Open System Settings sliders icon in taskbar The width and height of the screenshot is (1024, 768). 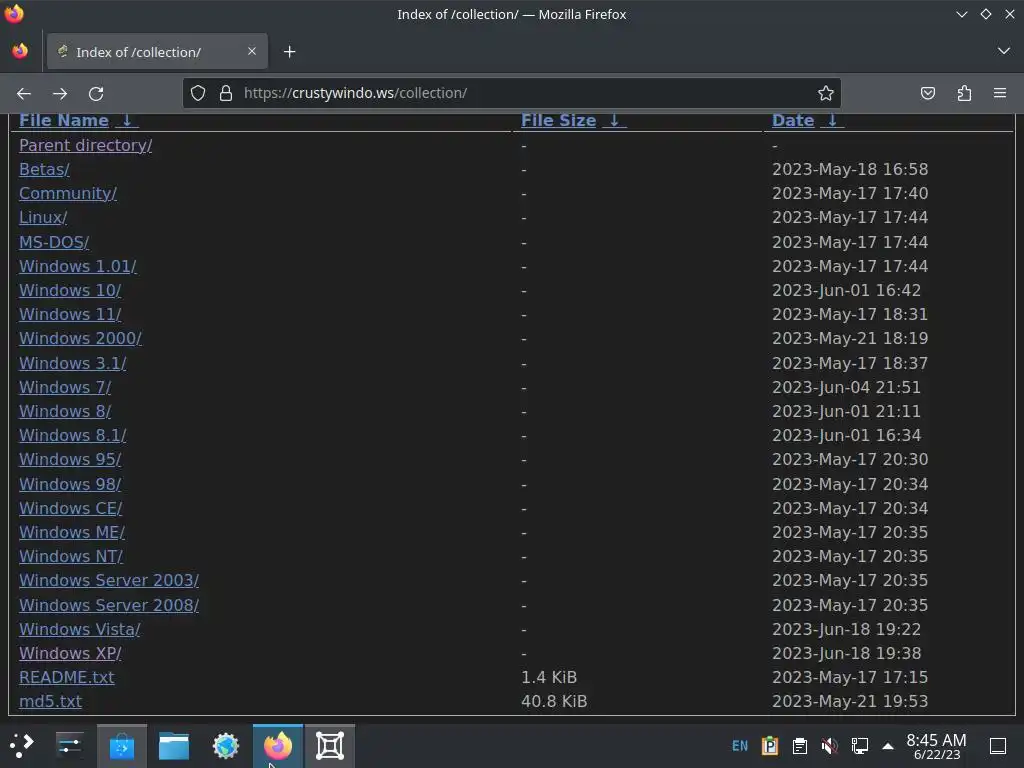click(x=69, y=746)
